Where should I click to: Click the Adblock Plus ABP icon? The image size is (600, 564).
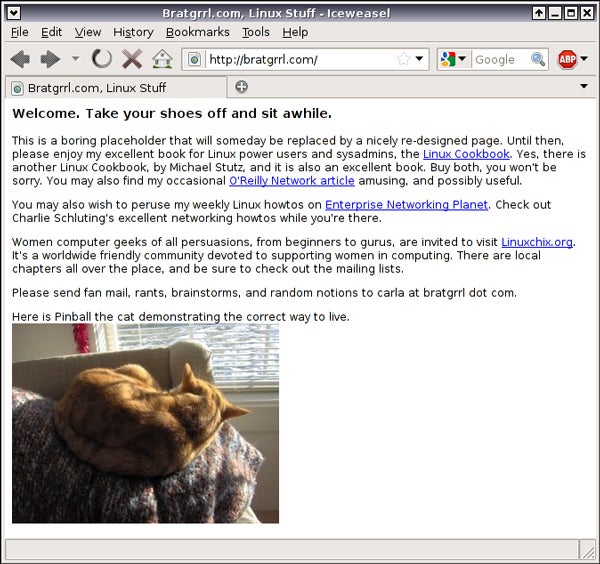567,59
